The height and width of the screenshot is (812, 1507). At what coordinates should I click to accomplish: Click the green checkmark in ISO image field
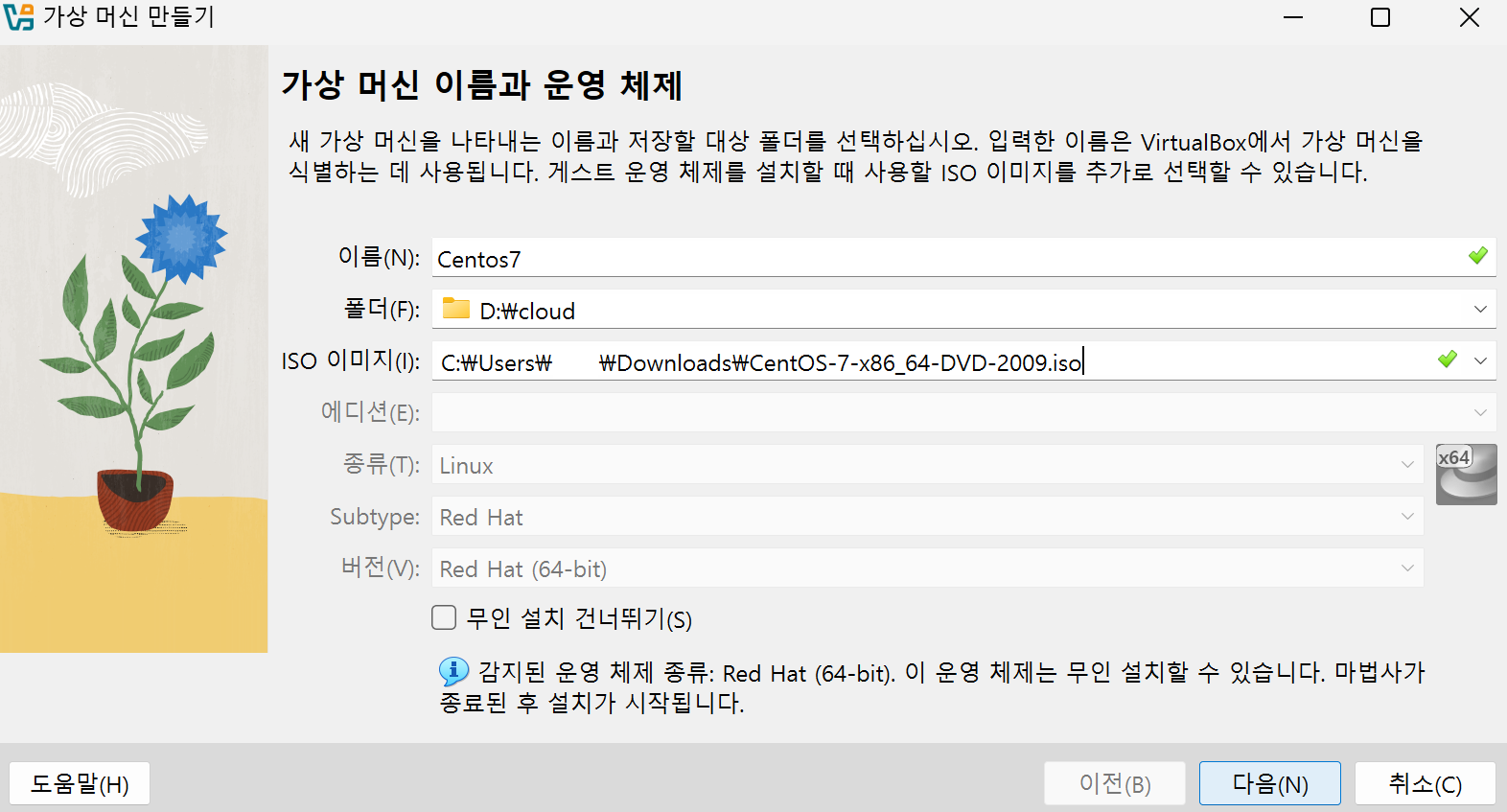click(x=1448, y=360)
